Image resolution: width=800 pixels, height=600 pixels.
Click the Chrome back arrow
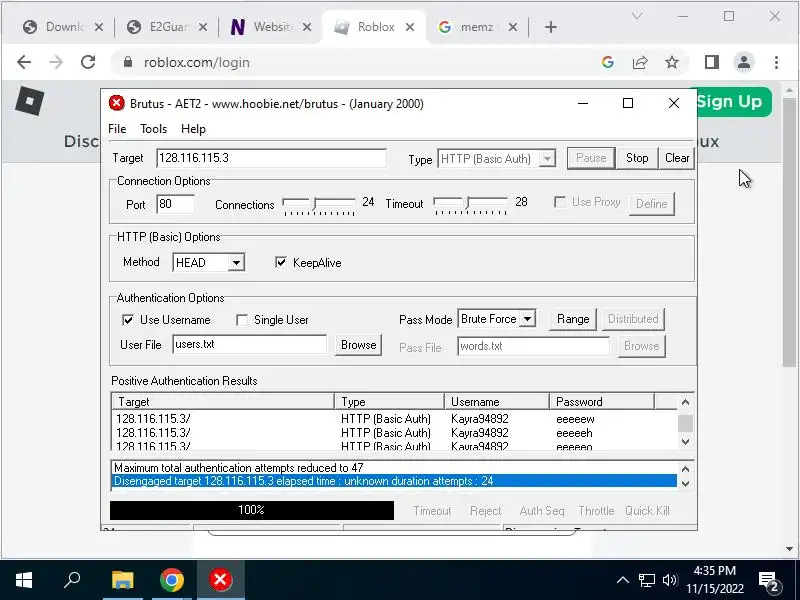24,62
